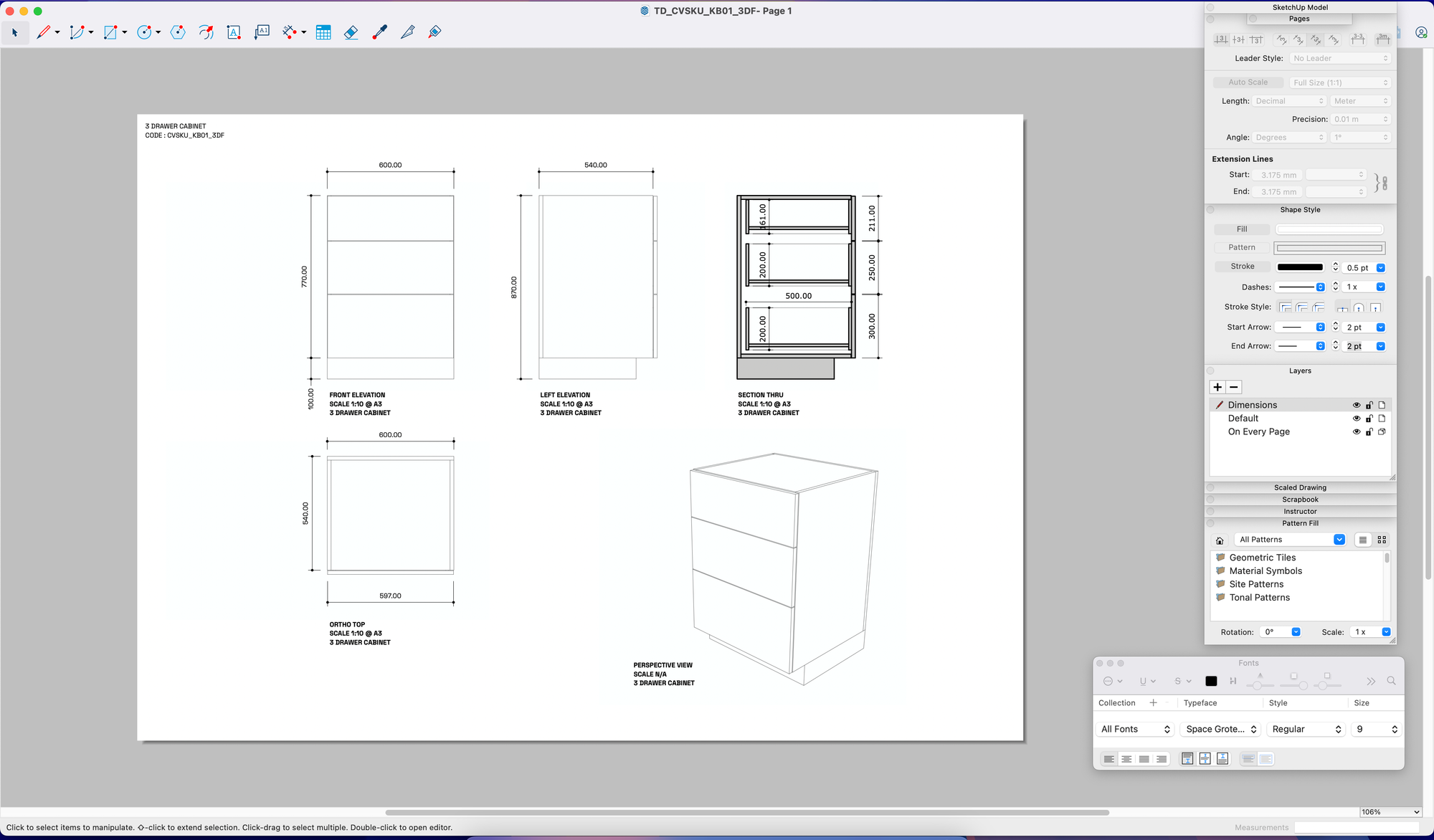1434x840 pixels.
Task: Select the Label tool
Action: coord(262,32)
